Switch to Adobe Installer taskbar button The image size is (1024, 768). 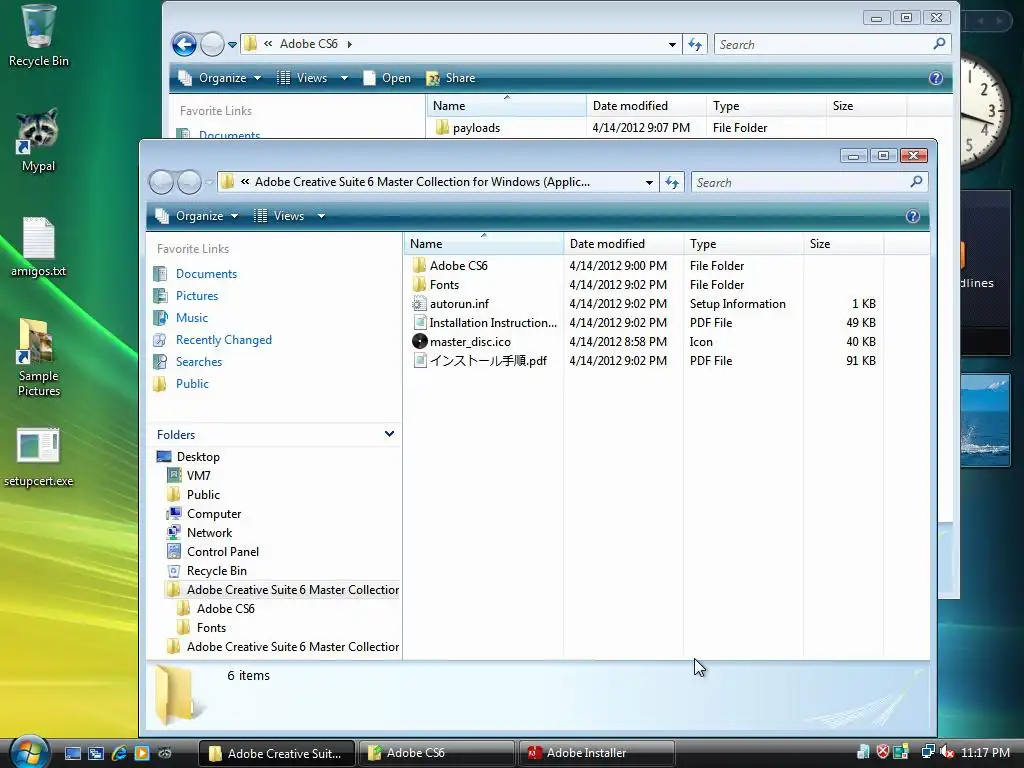[596, 753]
